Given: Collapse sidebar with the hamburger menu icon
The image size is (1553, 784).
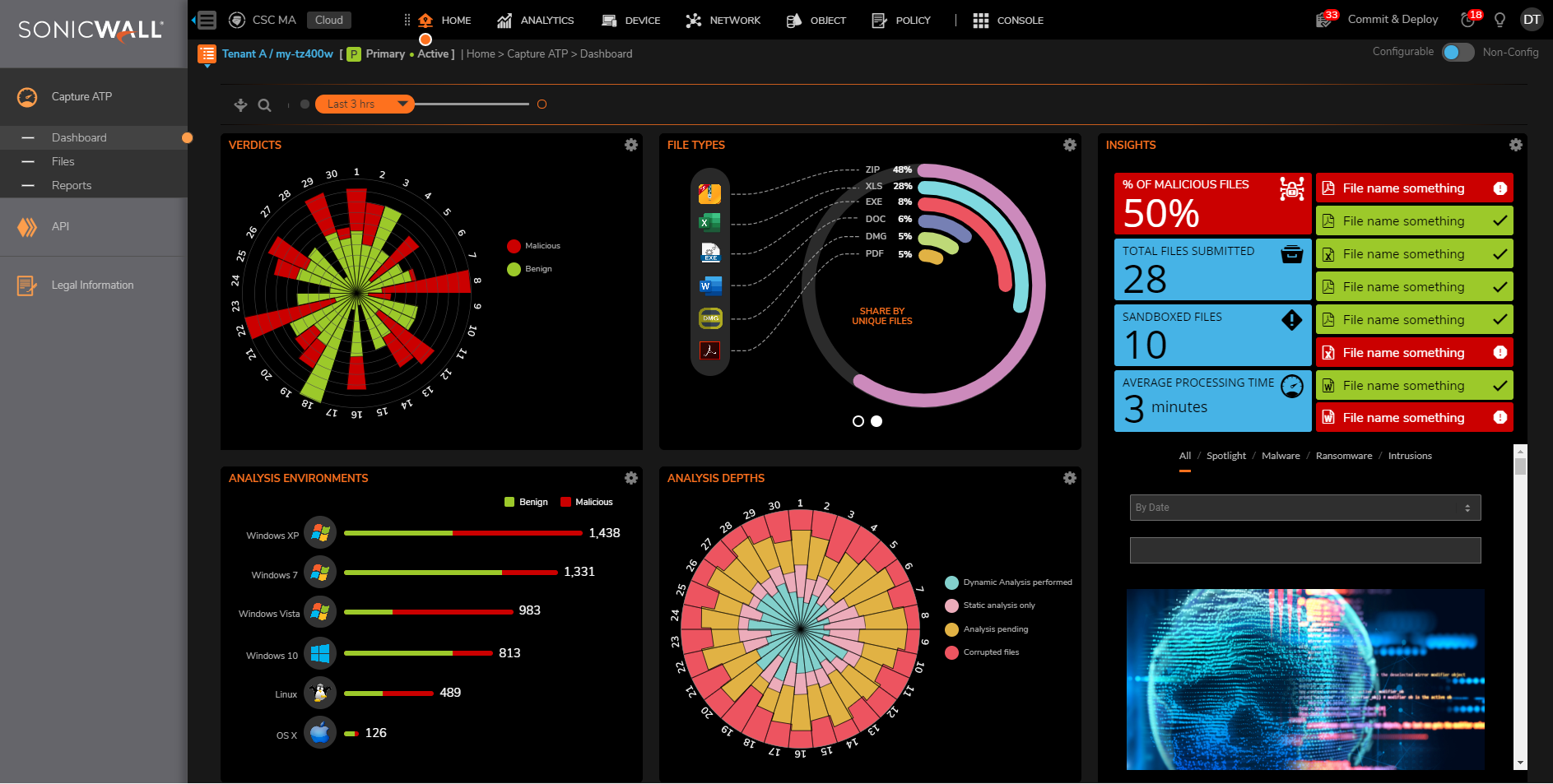Looking at the screenshot, I should tap(207, 20).
